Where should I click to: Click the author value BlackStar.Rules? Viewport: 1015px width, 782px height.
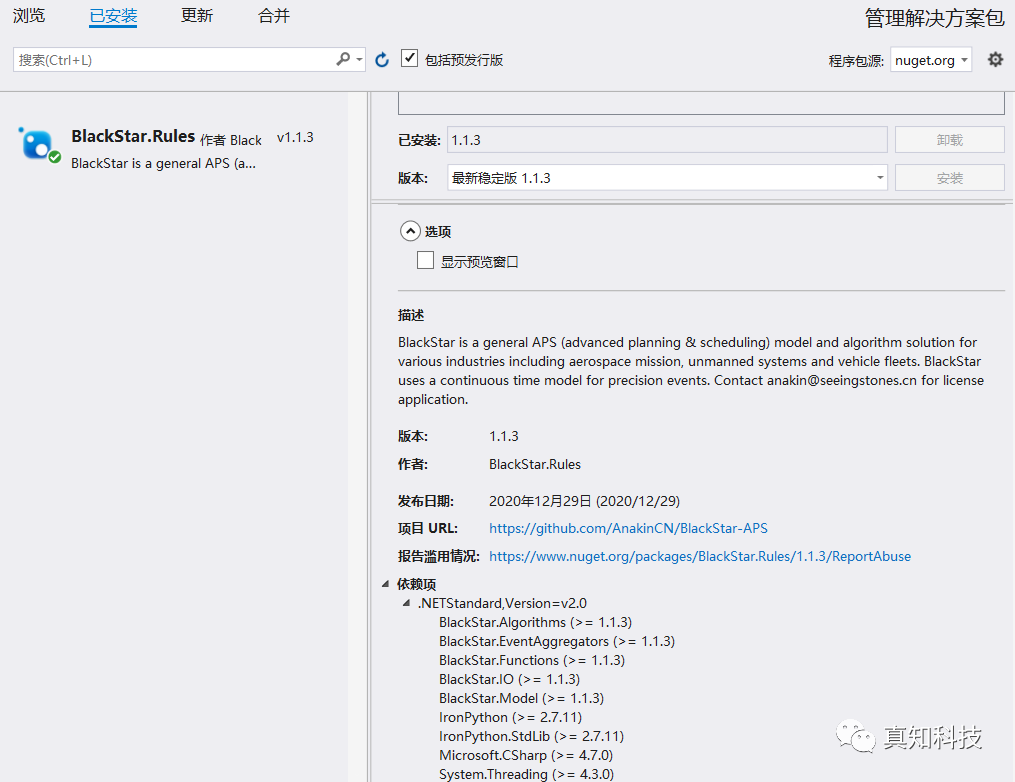(535, 464)
